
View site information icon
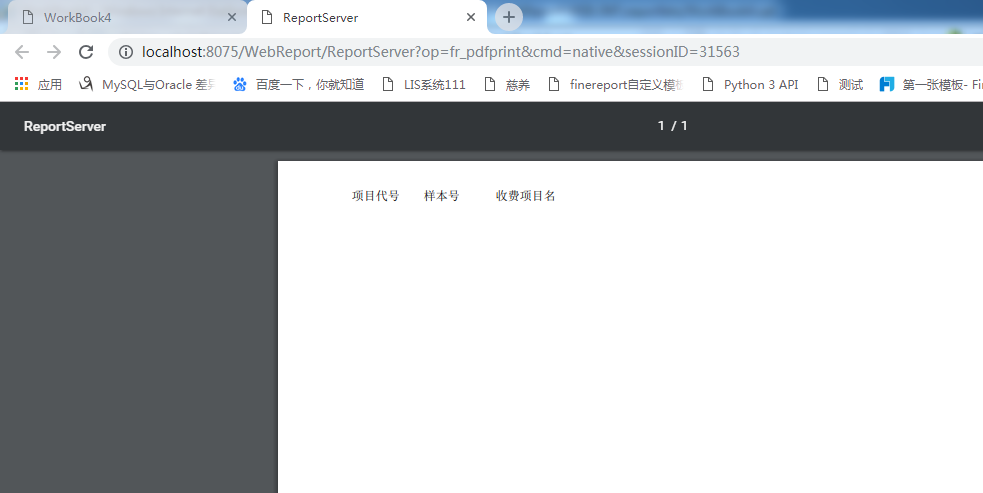[126, 52]
